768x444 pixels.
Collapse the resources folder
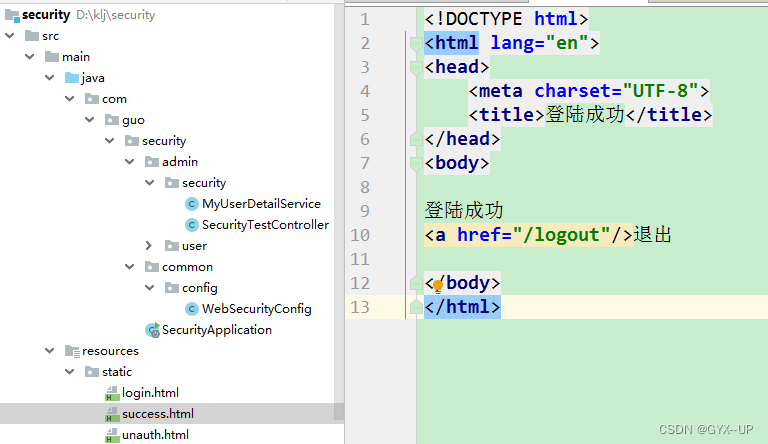click(x=50, y=351)
